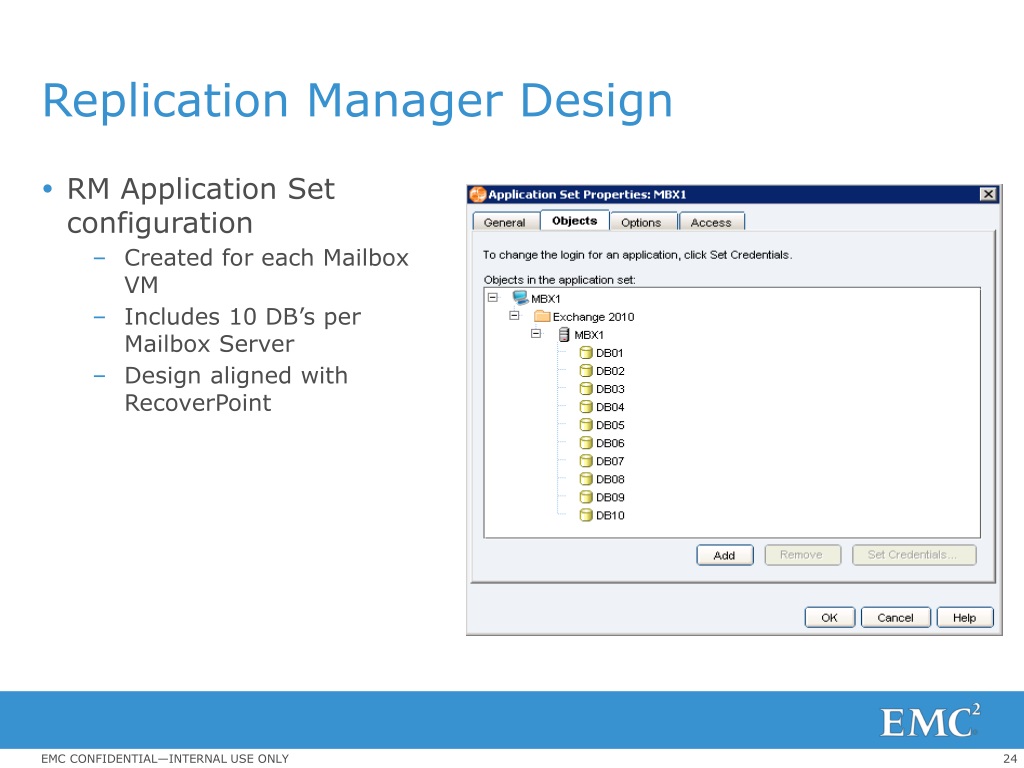Viewport: 1024px width, 768px height.
Task: Open the Objects tab
Action: pos(575,221)
